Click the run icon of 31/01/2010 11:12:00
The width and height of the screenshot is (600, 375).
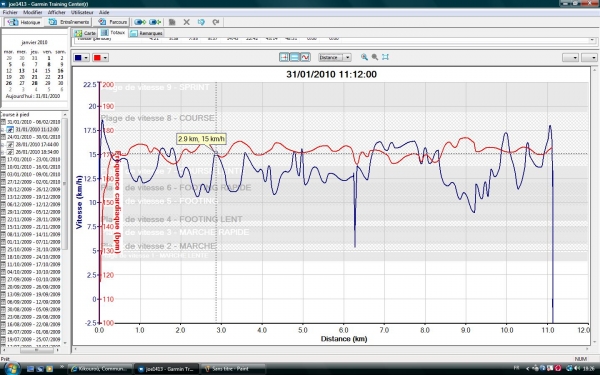(x=10, y=130)
